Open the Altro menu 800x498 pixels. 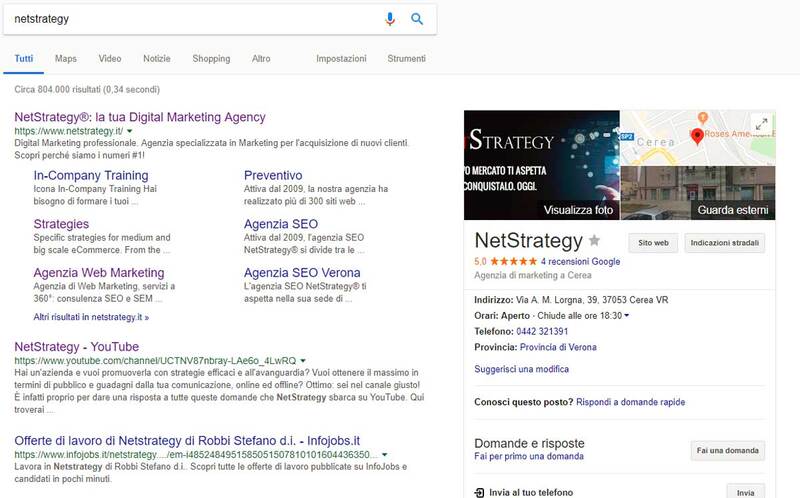tap(261, 58)
